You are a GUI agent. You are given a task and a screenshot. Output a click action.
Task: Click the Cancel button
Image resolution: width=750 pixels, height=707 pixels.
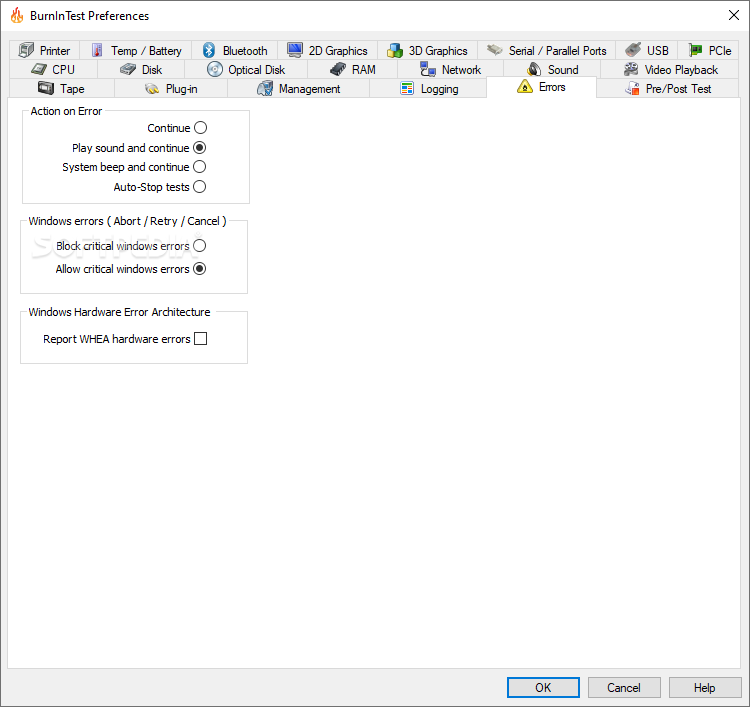pyautogui.click(x=624, y=687)
